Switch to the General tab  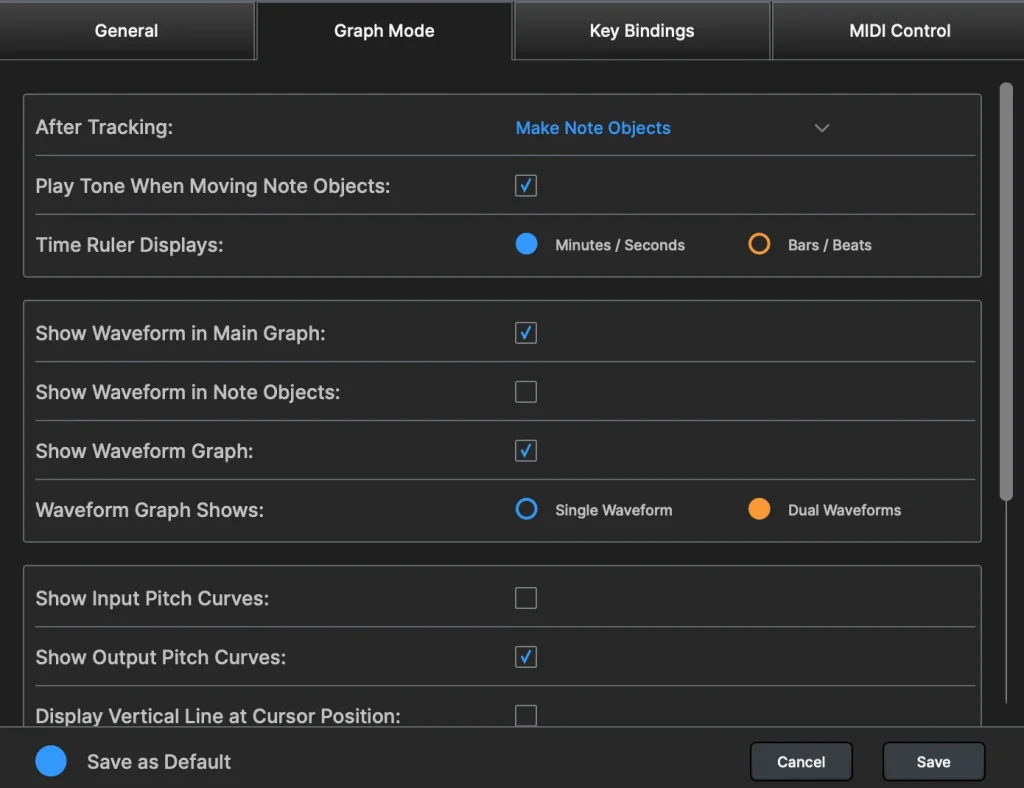(126, 30)
